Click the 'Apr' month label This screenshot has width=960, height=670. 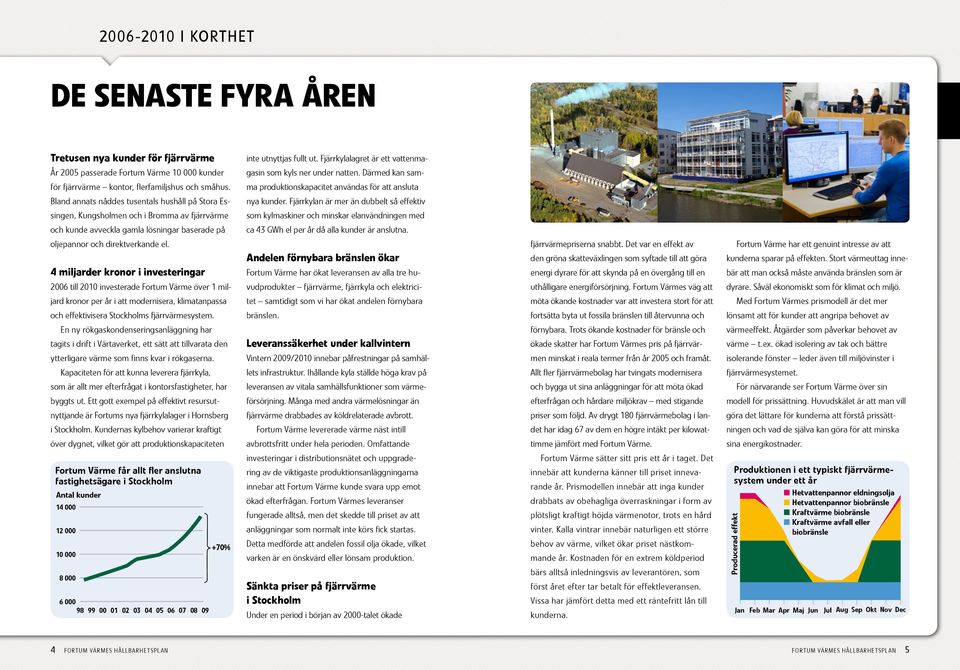point(784,610)
